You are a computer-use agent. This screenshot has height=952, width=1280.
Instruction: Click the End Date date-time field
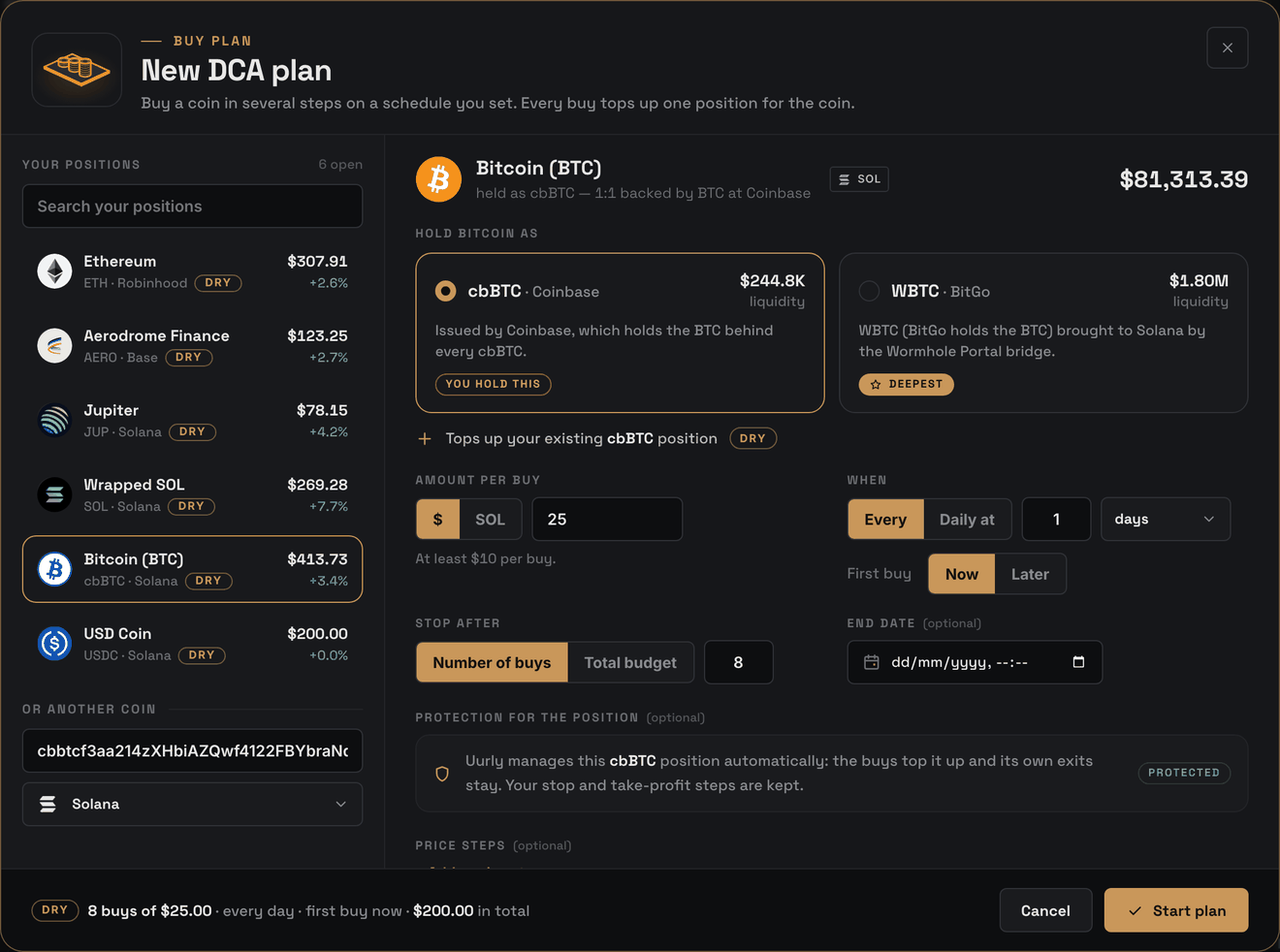point(975,662)
